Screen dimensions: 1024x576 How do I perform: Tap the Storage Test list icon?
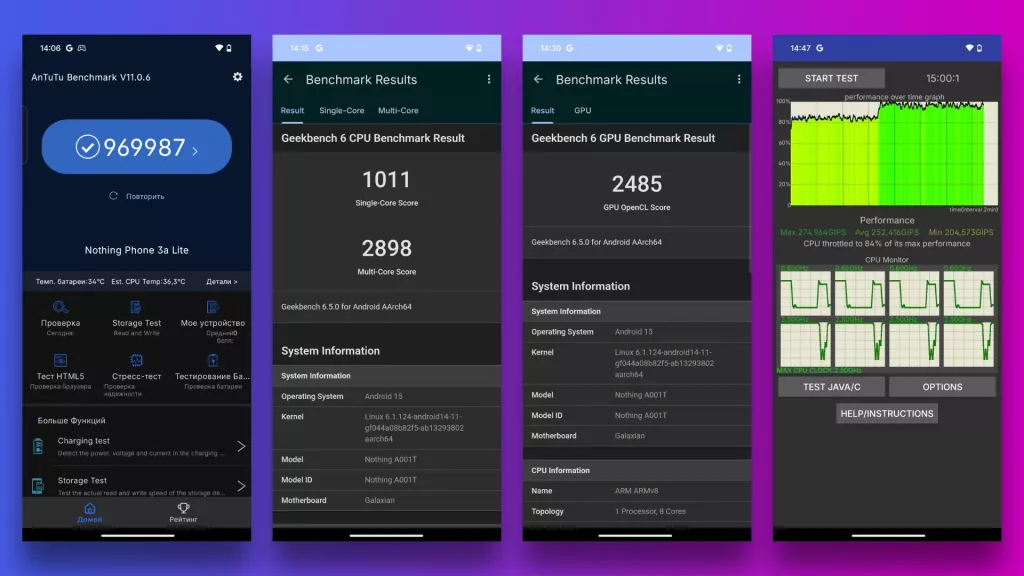pos(38,486)
